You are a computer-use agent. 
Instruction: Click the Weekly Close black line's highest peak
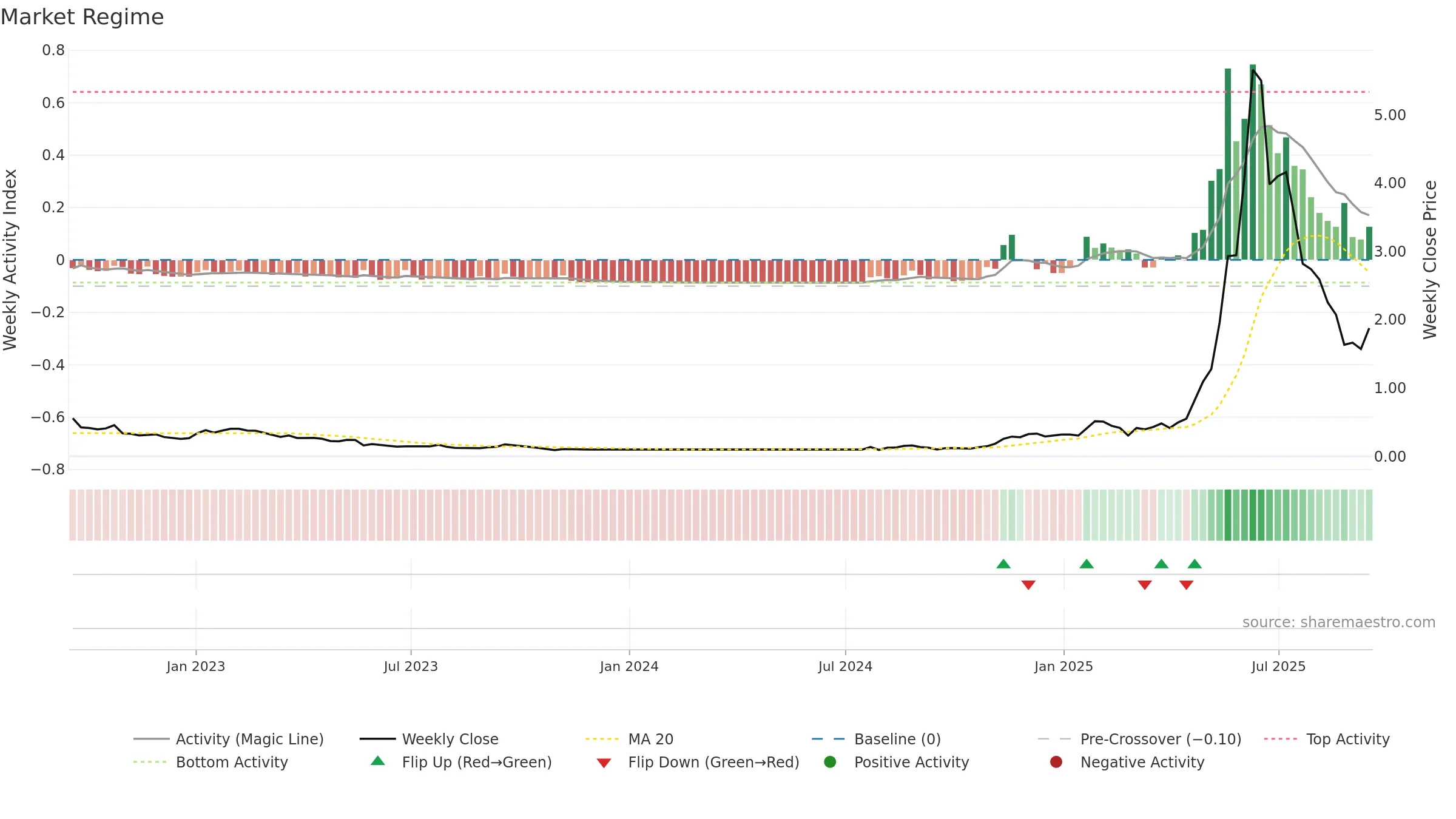(1253, 70)
